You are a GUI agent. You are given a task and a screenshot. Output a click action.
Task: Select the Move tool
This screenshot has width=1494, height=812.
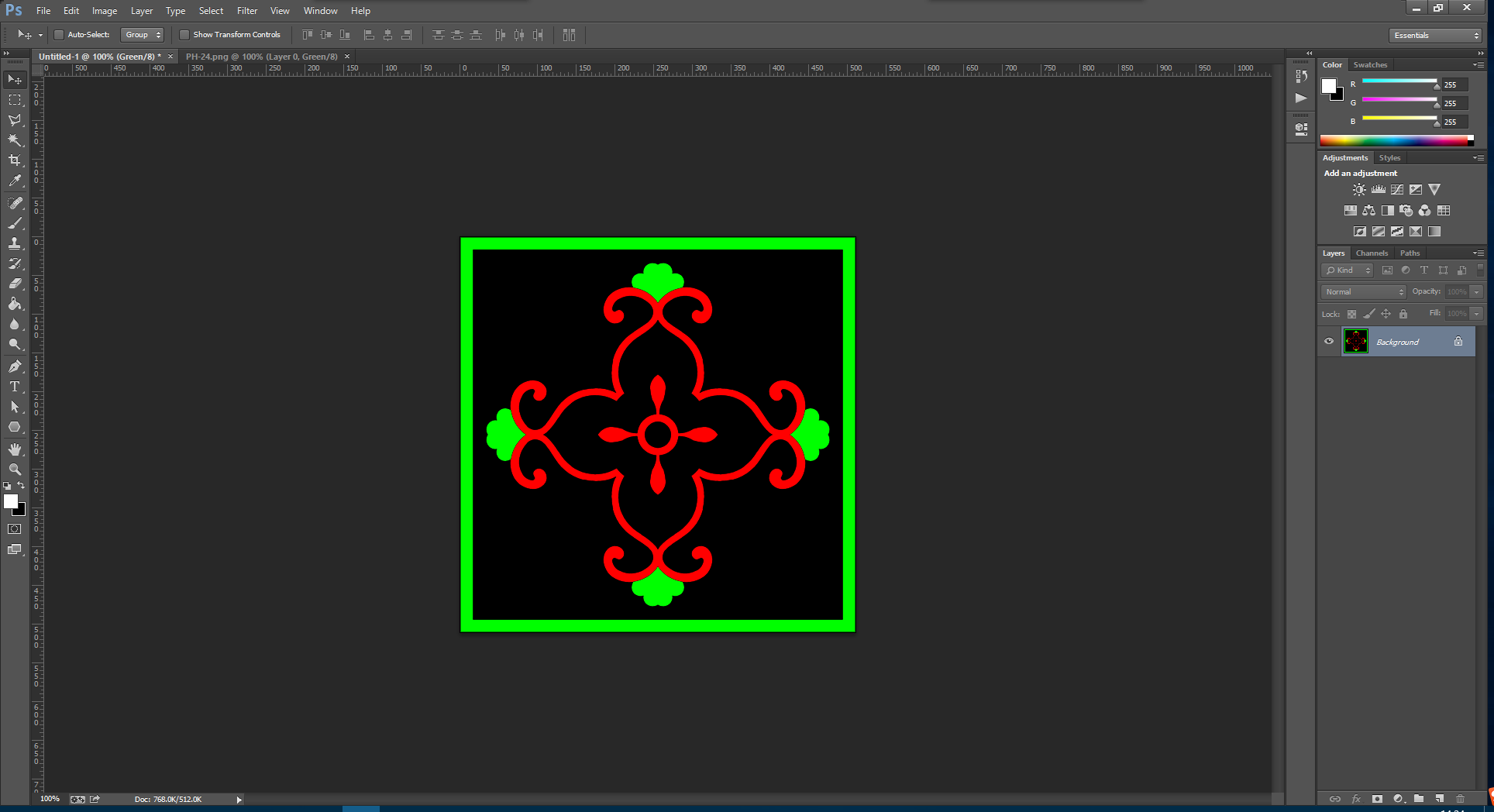[x=15, y=80]
